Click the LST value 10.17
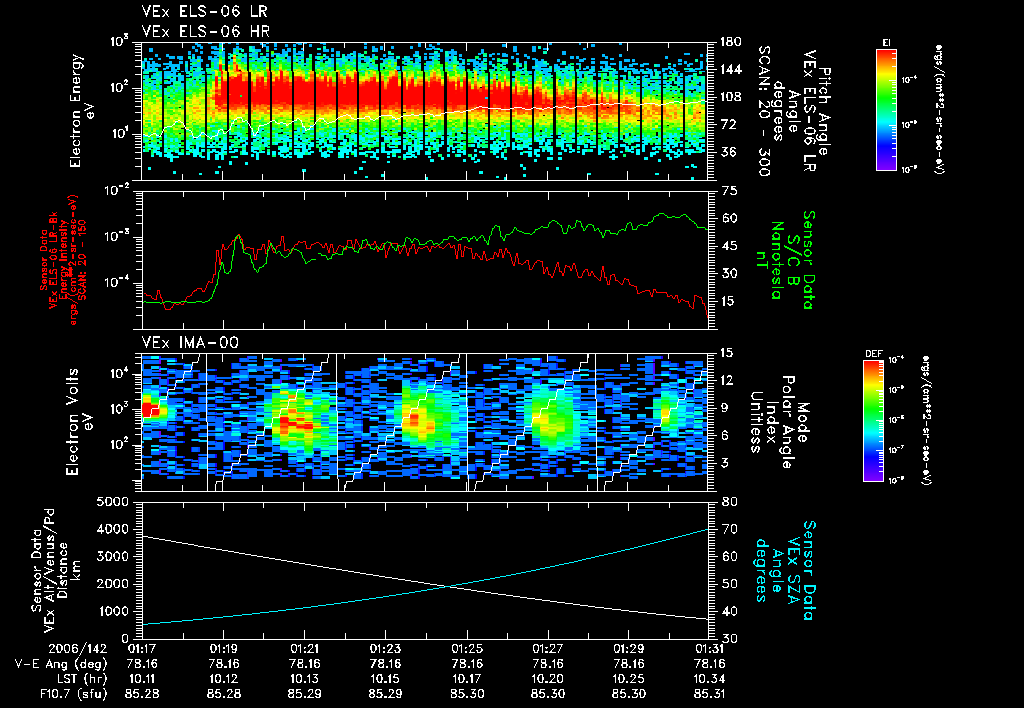1024x708 pixels. coord(466,679)
